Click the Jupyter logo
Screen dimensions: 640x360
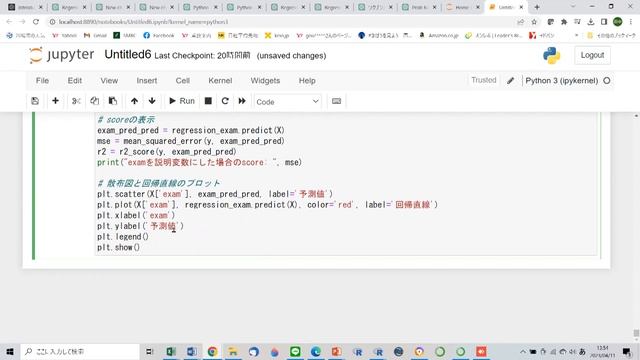tap(62, 55)
